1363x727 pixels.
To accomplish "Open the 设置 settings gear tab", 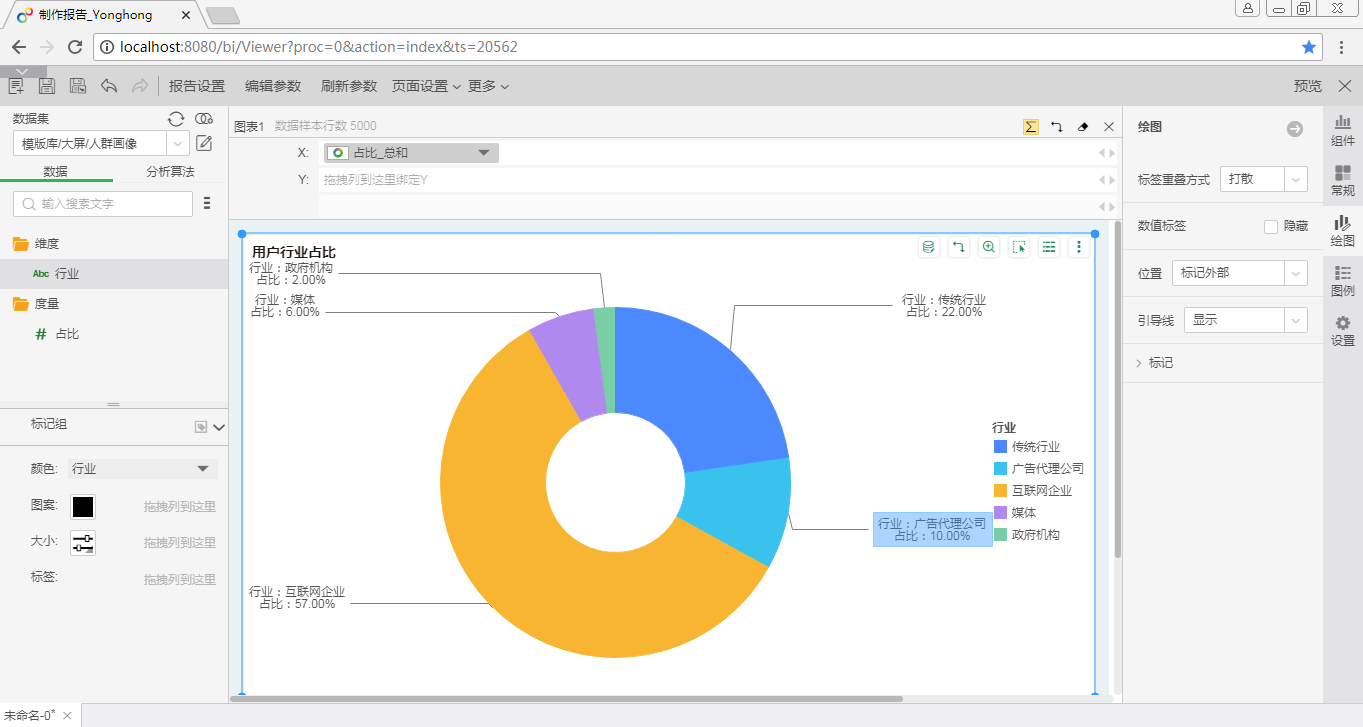I will 1343,331.
